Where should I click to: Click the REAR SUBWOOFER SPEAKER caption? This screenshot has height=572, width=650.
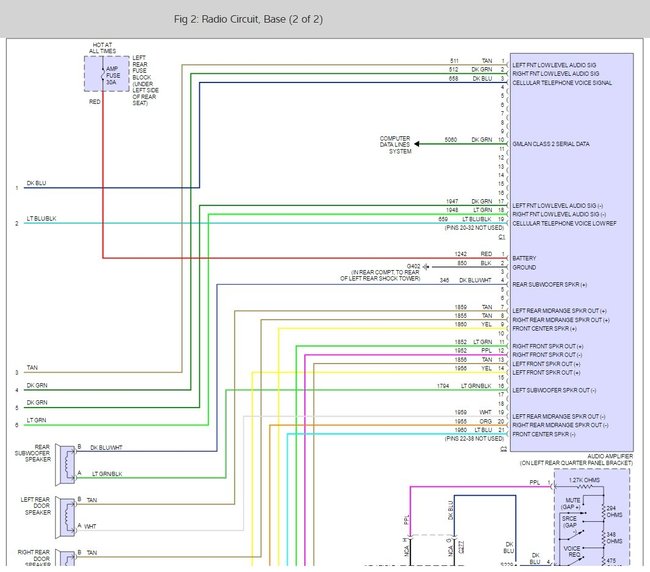(x=33, y=453)
